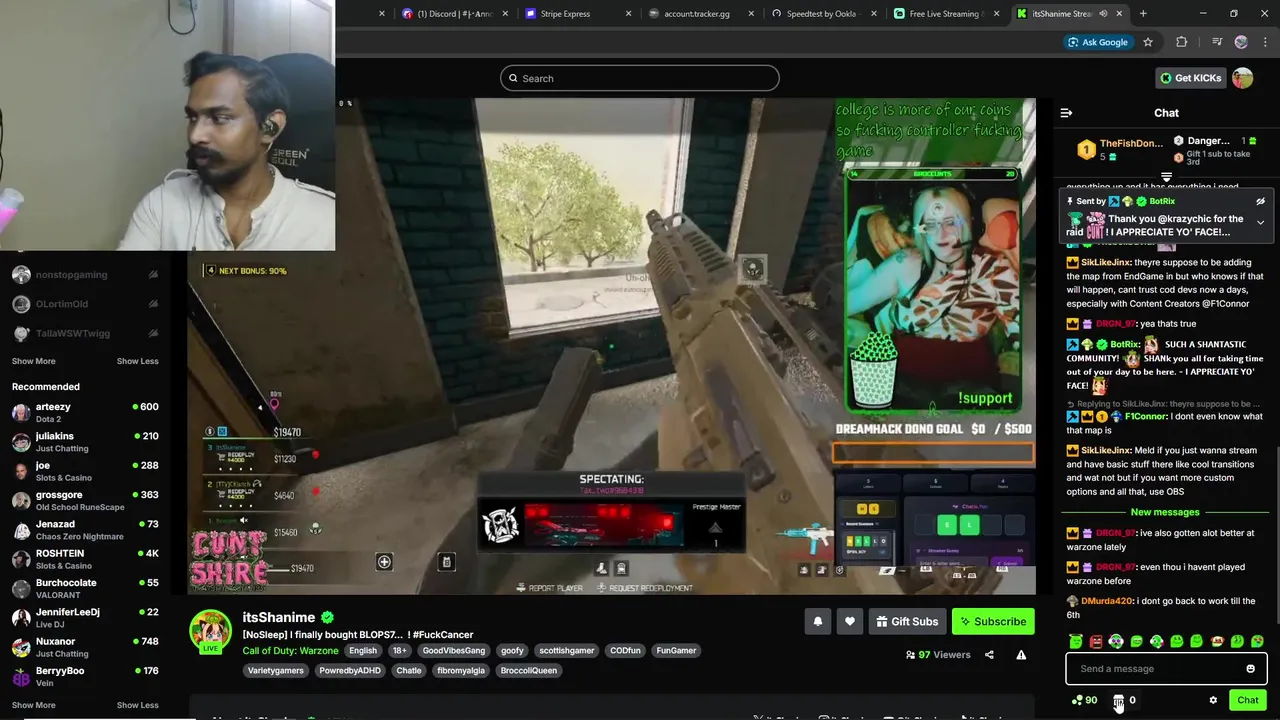
Task: Follow channel with heart icon
Action: coord(849,621)
